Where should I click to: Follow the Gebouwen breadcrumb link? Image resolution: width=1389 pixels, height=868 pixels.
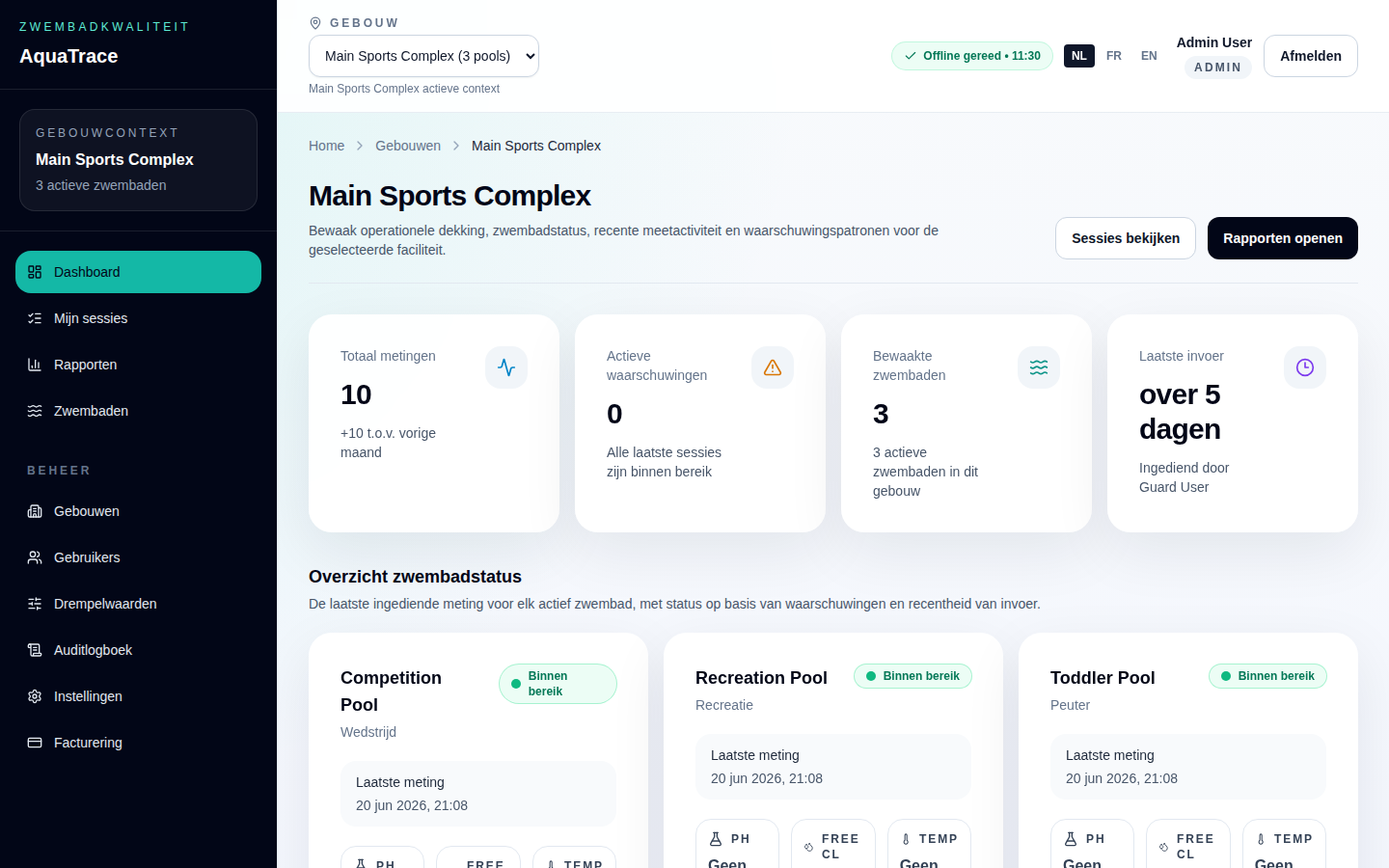click(x=408, y=146)
